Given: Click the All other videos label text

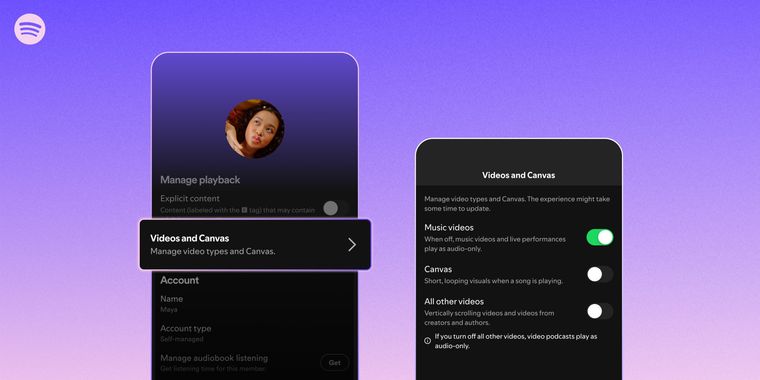Looking at the screenshot, I should pos(454,301).
